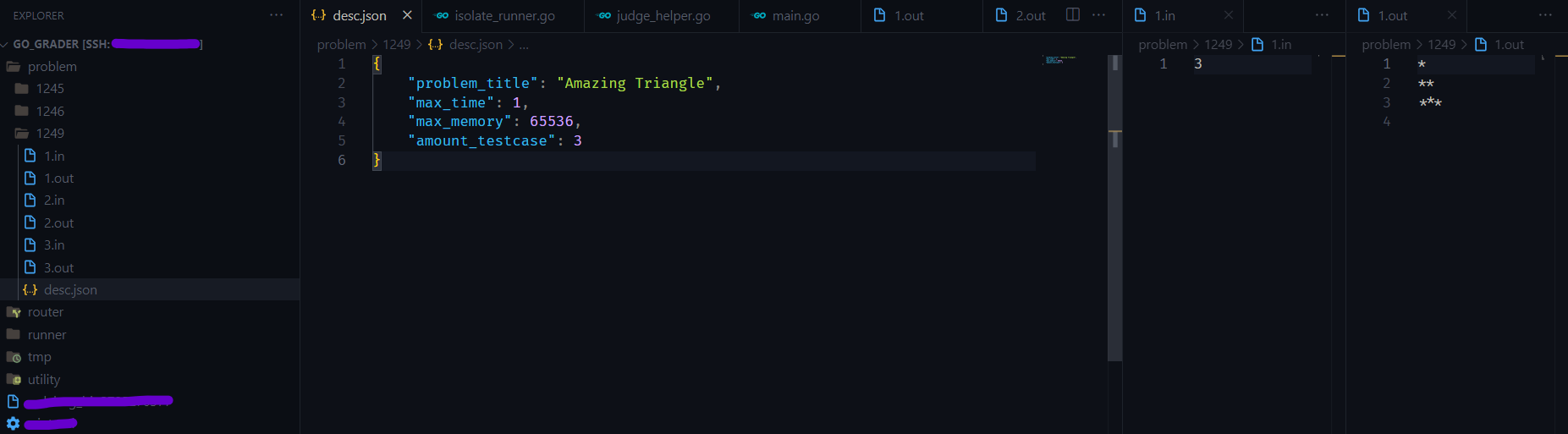Open the main.go tab
Image resolution: width=1568 pixels, height=434 pixels.
pyautogui.click(x=795, y=15)
